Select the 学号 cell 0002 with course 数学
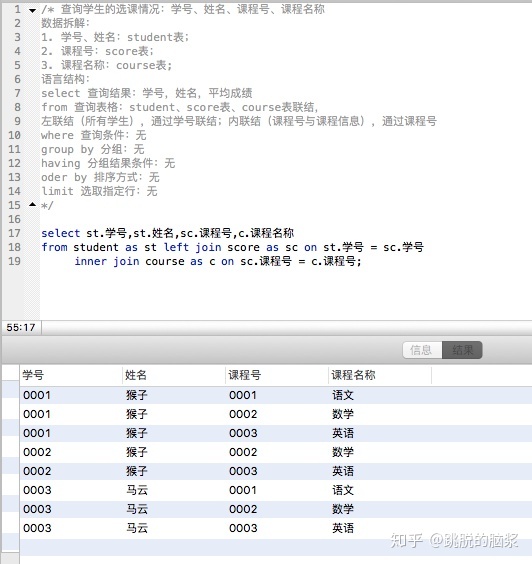 click(x=37, y=452)
